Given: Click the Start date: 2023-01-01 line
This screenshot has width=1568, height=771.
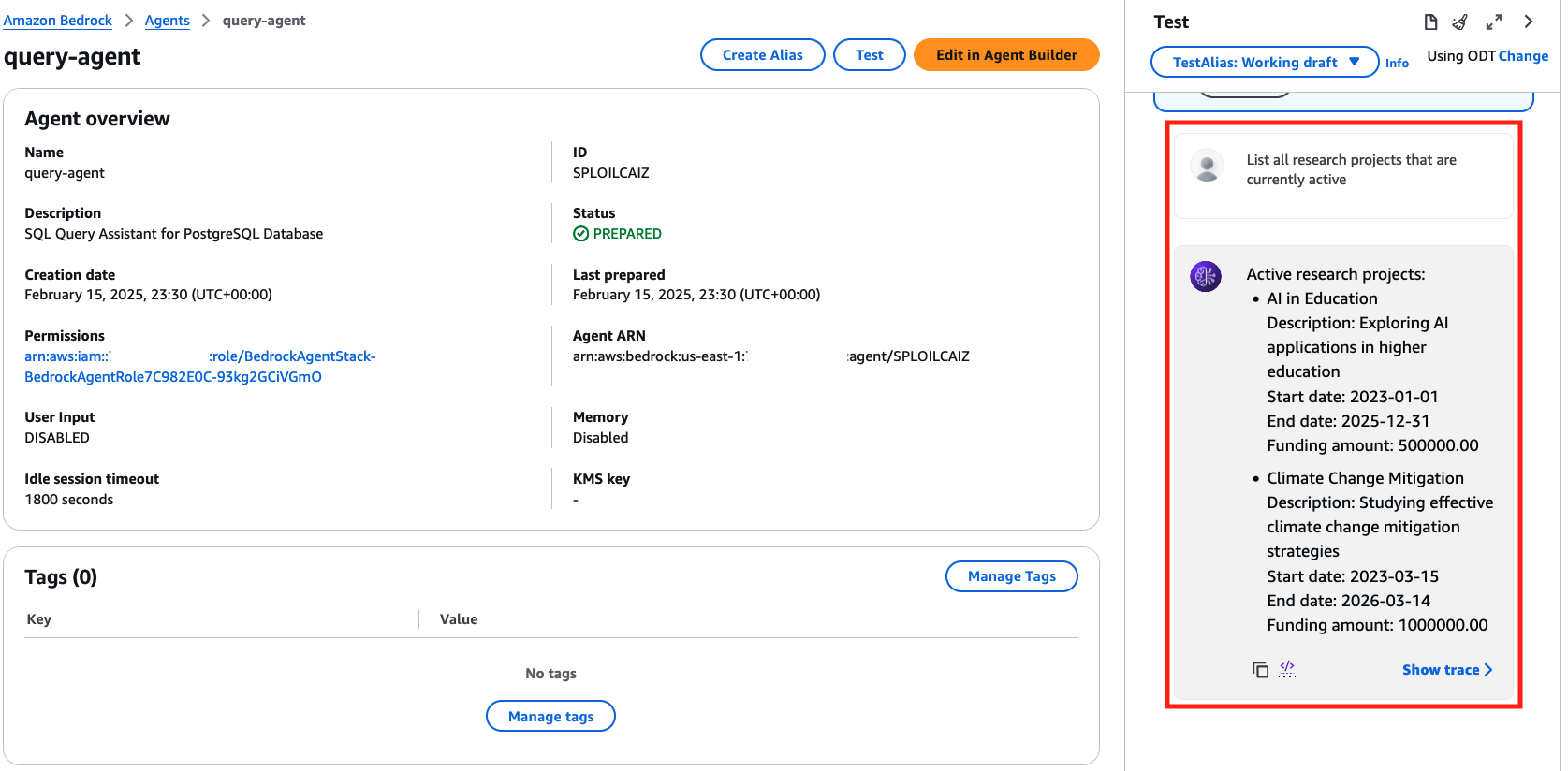Looking at the screenshot, I should coord(1353,397).
